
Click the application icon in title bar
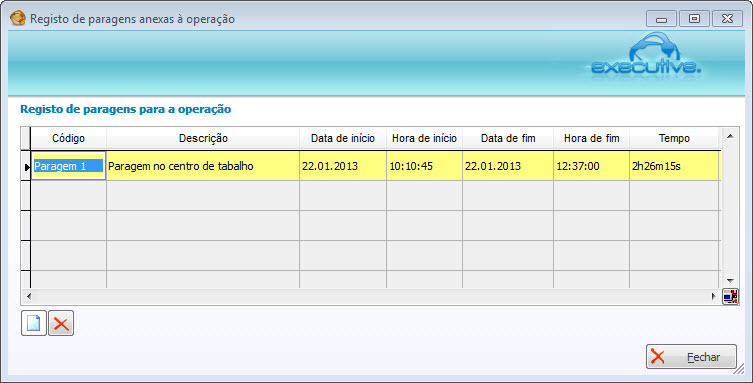click(x=18, y=19)
